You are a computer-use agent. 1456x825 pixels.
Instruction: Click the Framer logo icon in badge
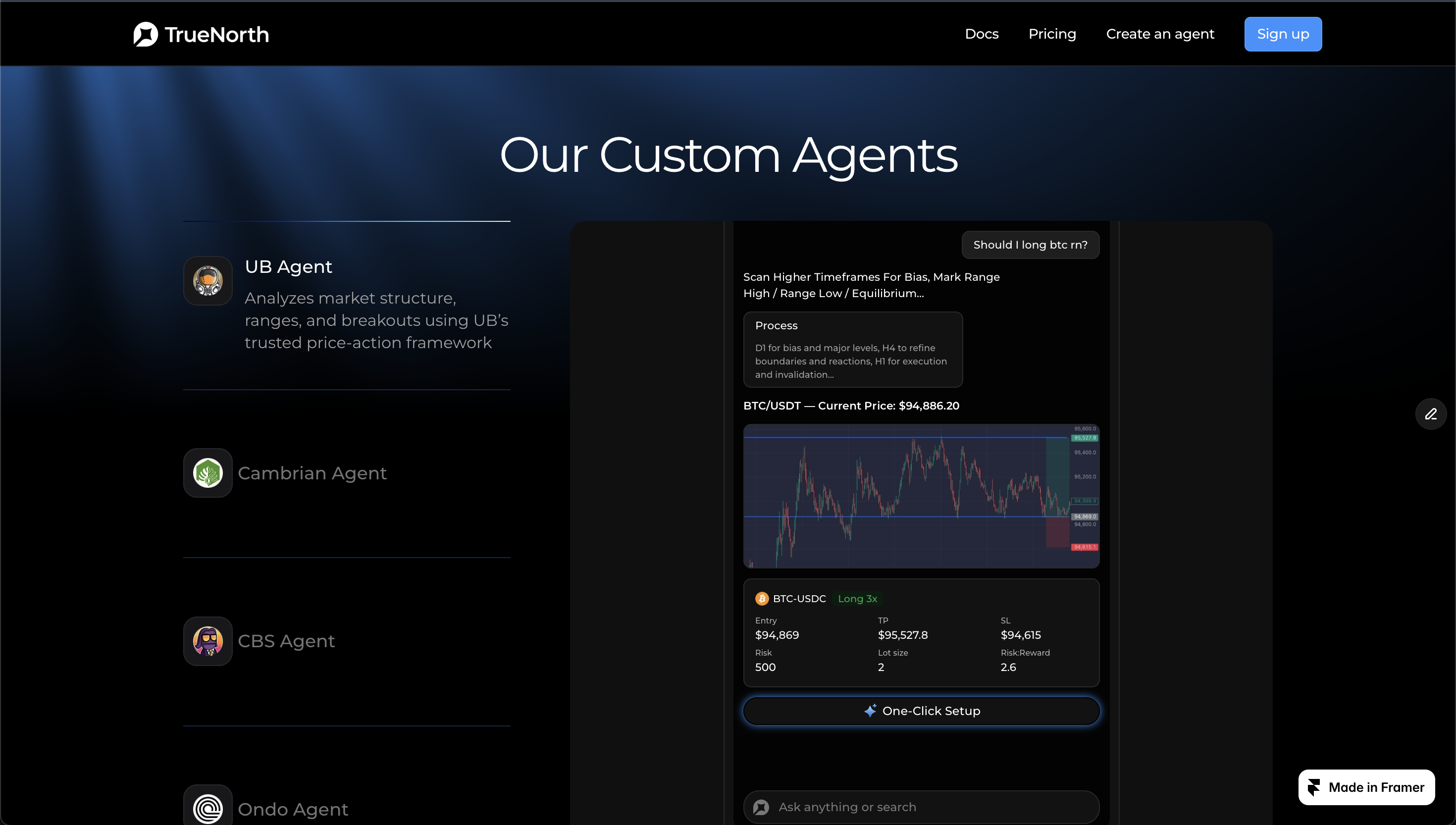point(1314,787)
